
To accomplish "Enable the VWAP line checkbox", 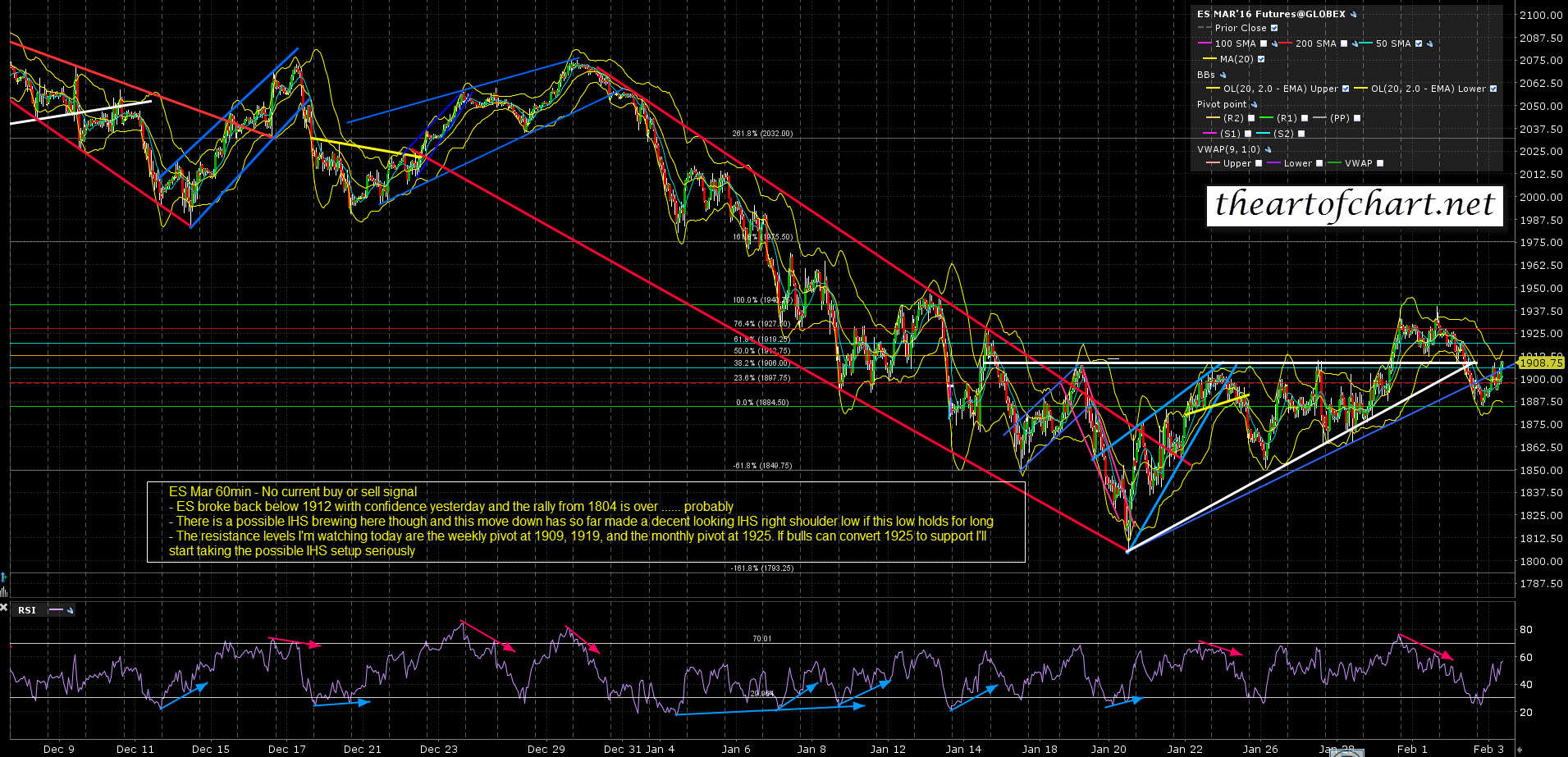I will (x=1380, y=163).
